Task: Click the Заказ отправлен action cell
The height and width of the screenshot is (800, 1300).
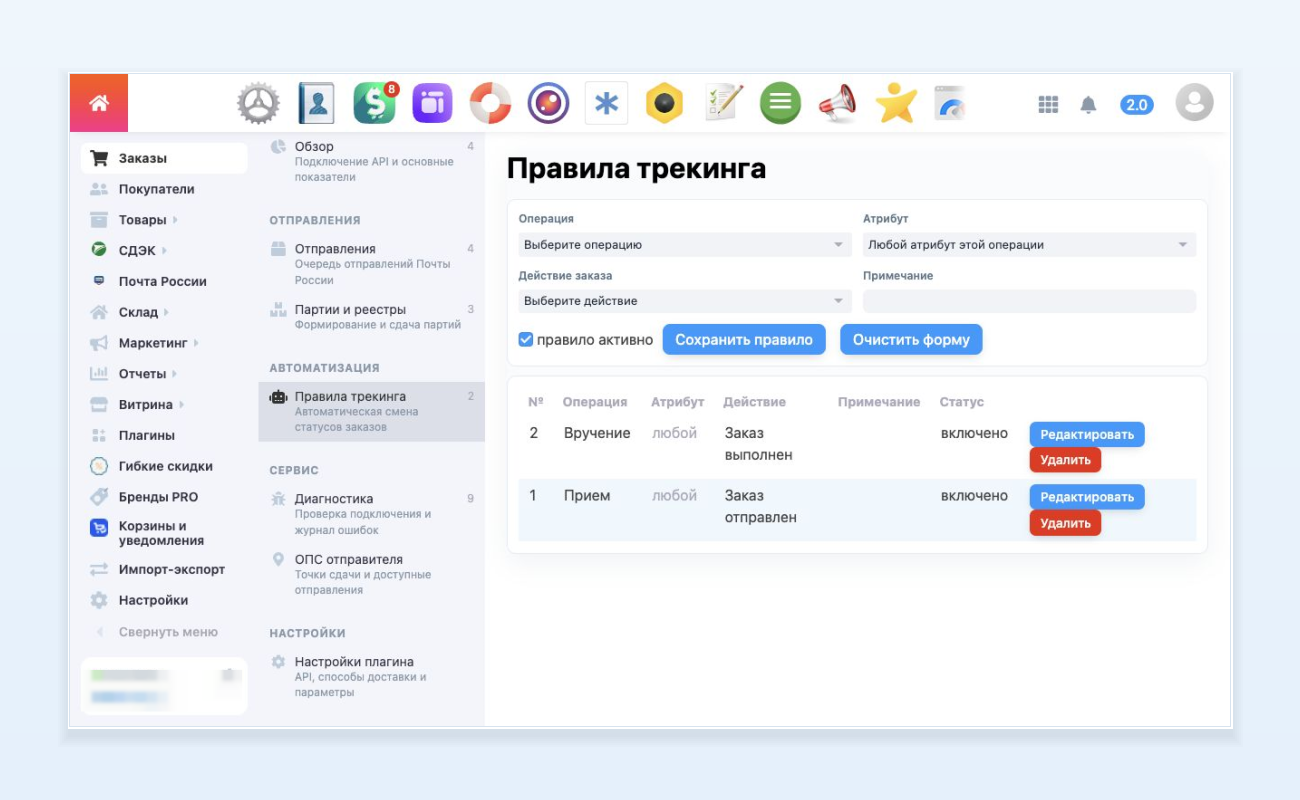Action: pyautogui.click(x=761, y=507)
